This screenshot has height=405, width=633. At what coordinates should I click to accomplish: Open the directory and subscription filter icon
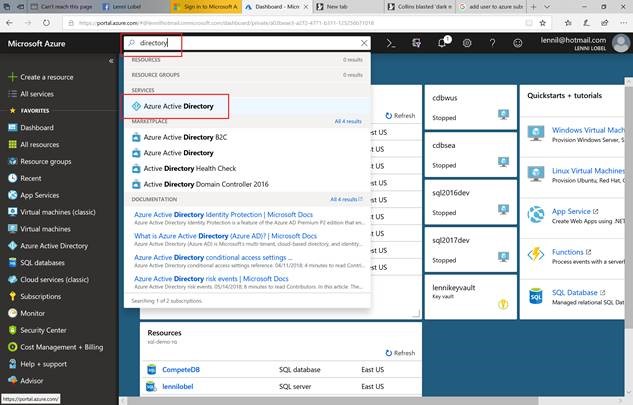416,43
